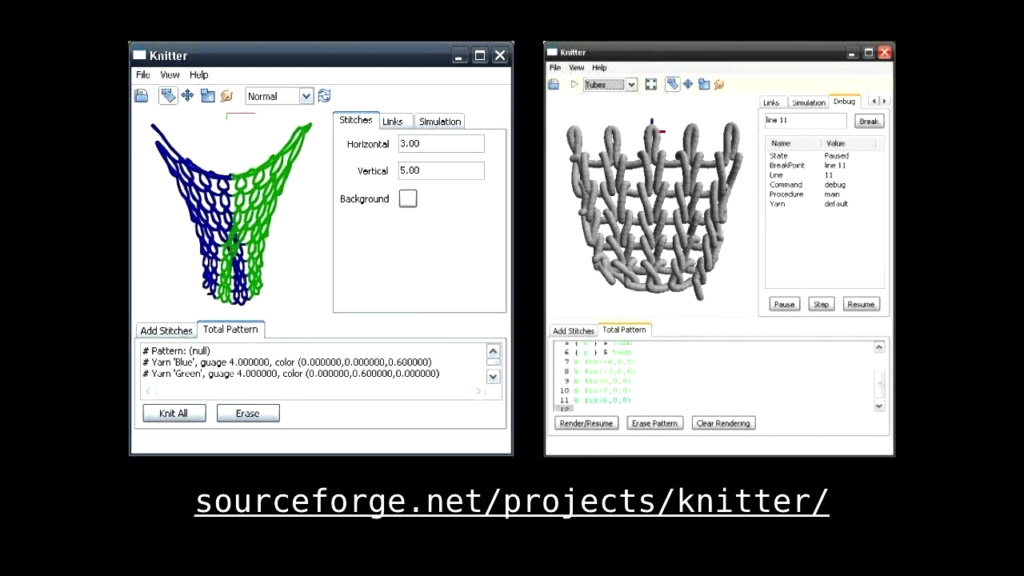Click the Clear Rendering button
Screen dimensions: 1024x576
(723, 423)
